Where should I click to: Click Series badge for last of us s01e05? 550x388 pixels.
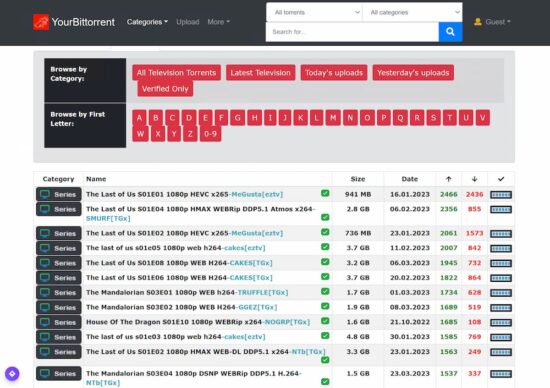[59, 248]
